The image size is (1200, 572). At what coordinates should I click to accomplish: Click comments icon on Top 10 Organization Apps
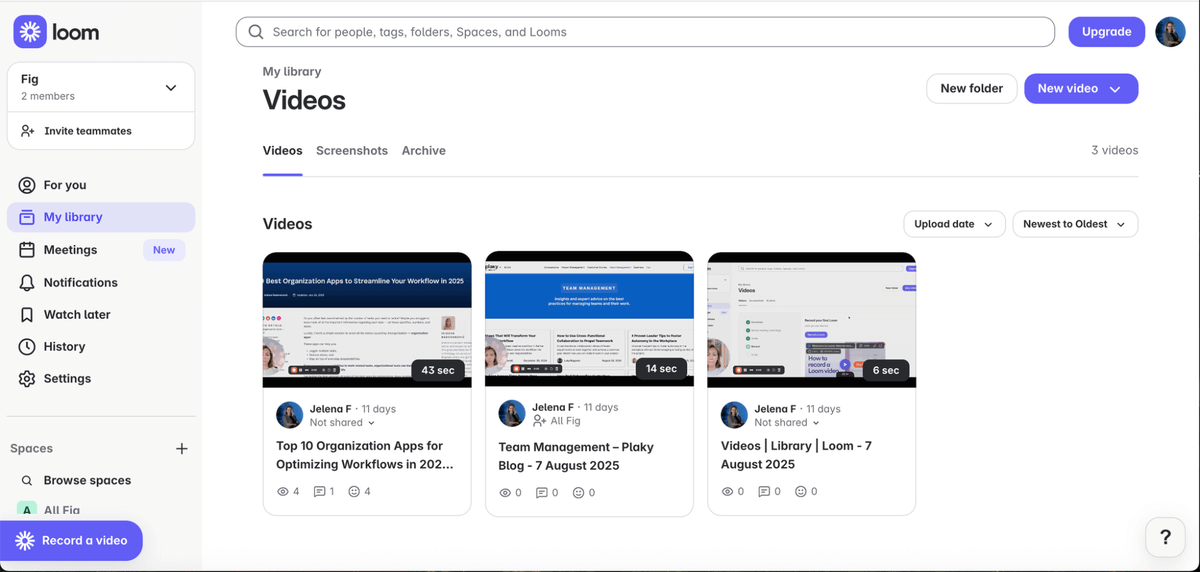[320, 492]
